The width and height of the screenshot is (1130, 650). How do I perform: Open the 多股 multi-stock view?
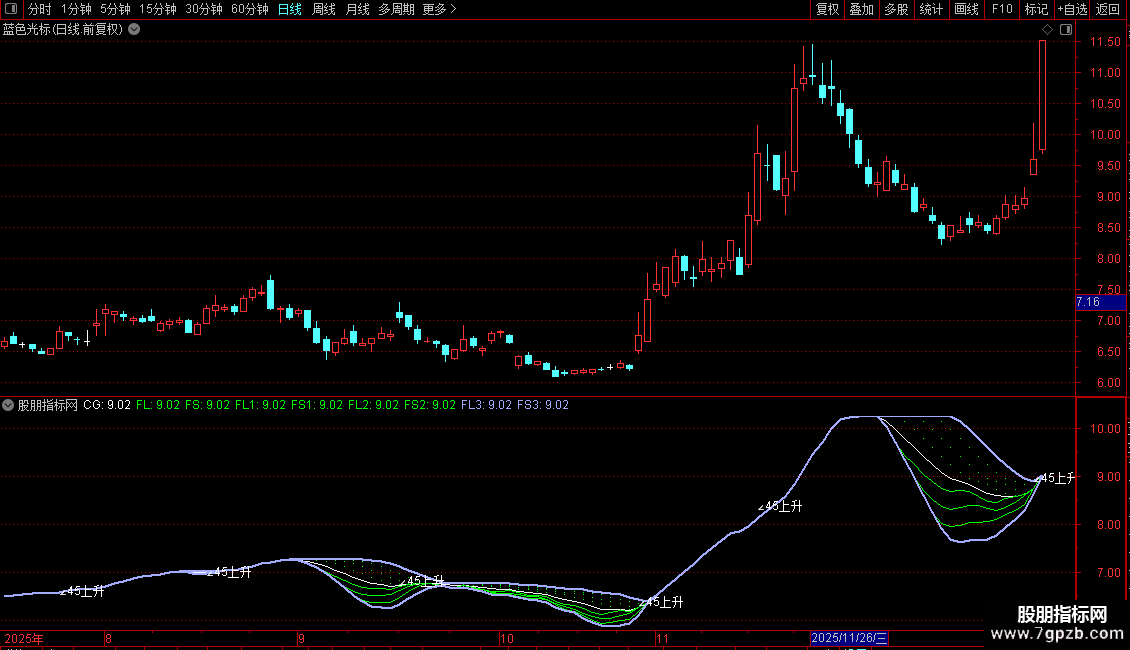(x=896, y=9)
